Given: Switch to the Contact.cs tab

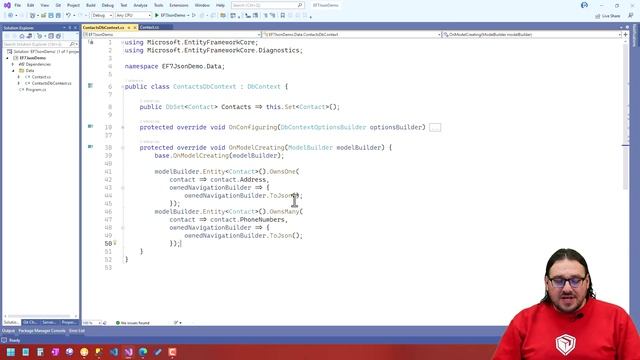Looking at the screenshot, I should [x=149, y=27].
